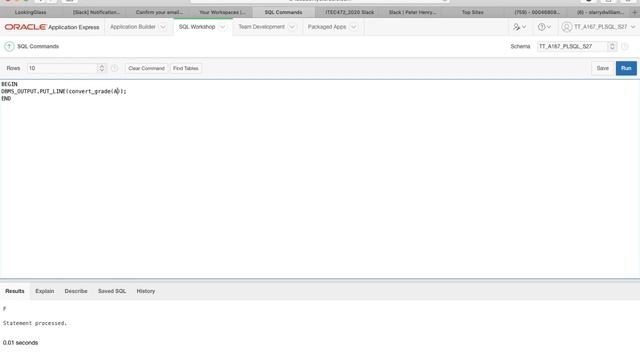640x360 pixels.
Task: Switch to the Explain tab
Action: pos(44,291)
